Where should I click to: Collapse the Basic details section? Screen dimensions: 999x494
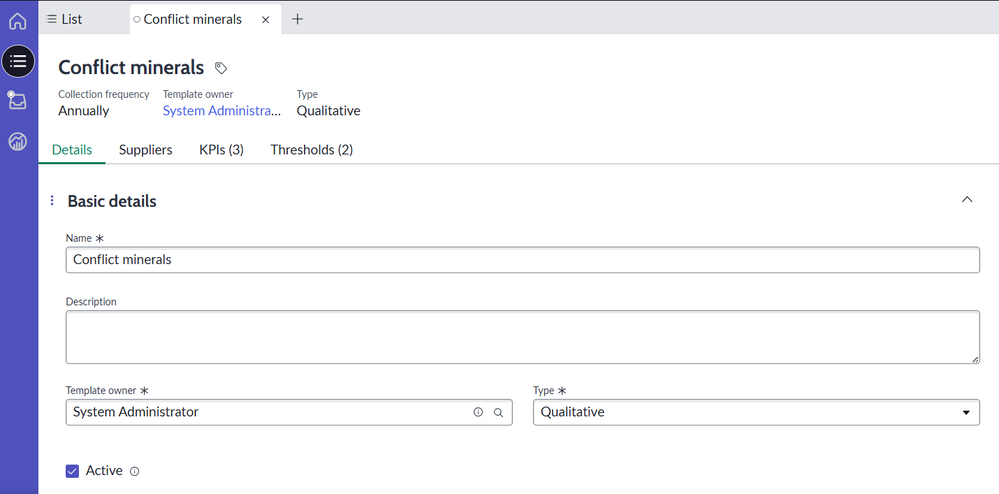pyautogui.click(x=966, y=200)
